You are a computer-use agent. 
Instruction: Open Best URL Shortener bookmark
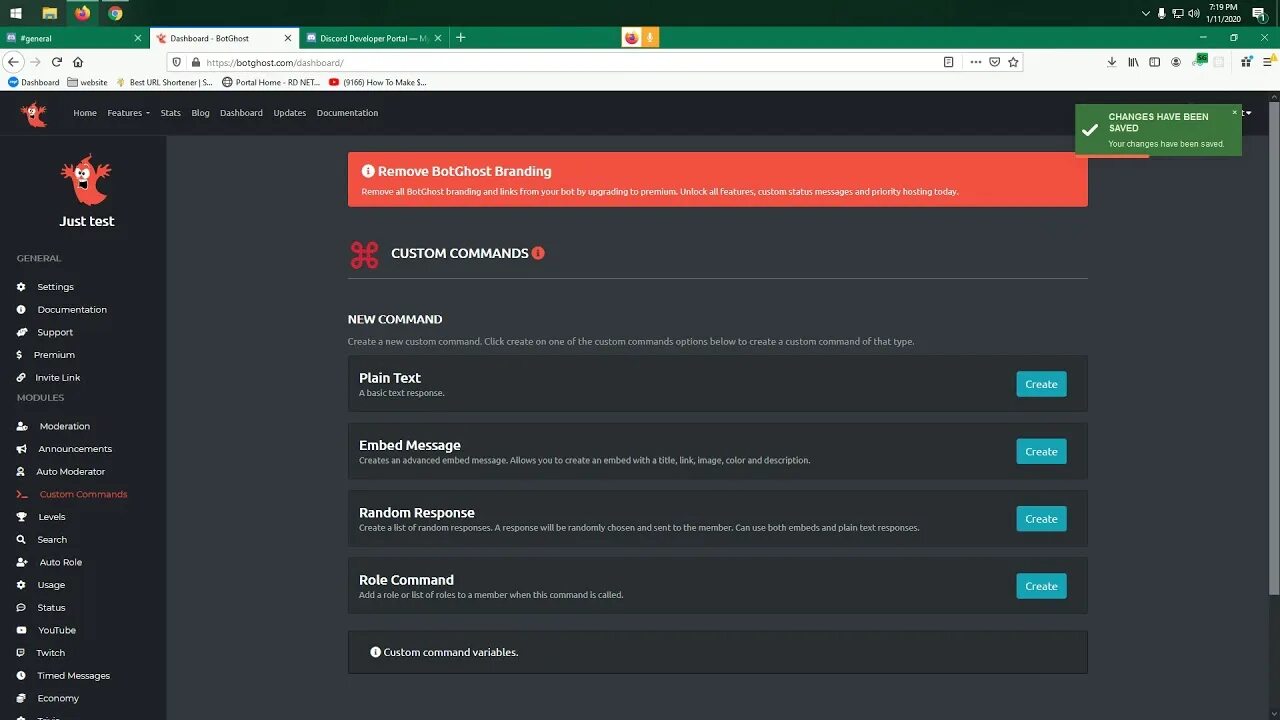click(x=165, y=82)
